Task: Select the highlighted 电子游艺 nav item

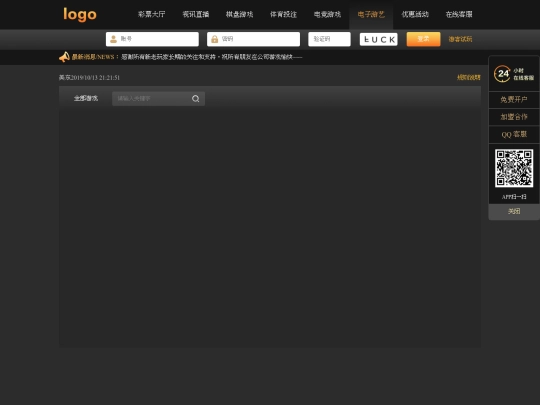Action: coord(371,14)
